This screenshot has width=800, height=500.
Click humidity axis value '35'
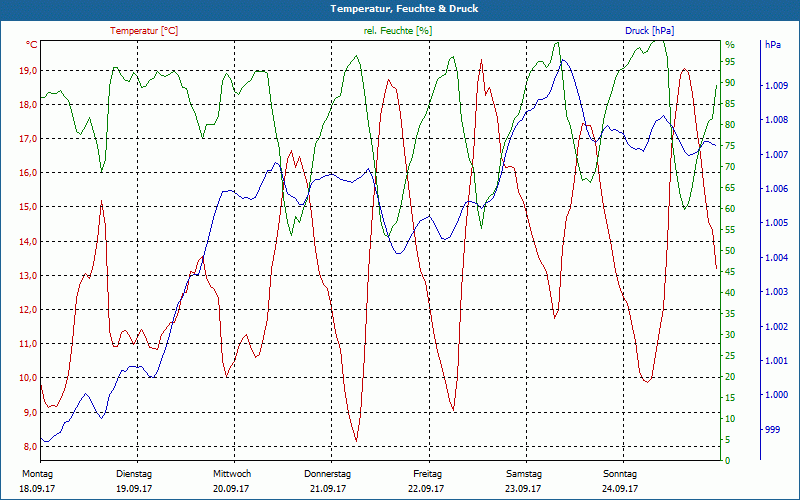pyautogui.click(x=730, y=314)
